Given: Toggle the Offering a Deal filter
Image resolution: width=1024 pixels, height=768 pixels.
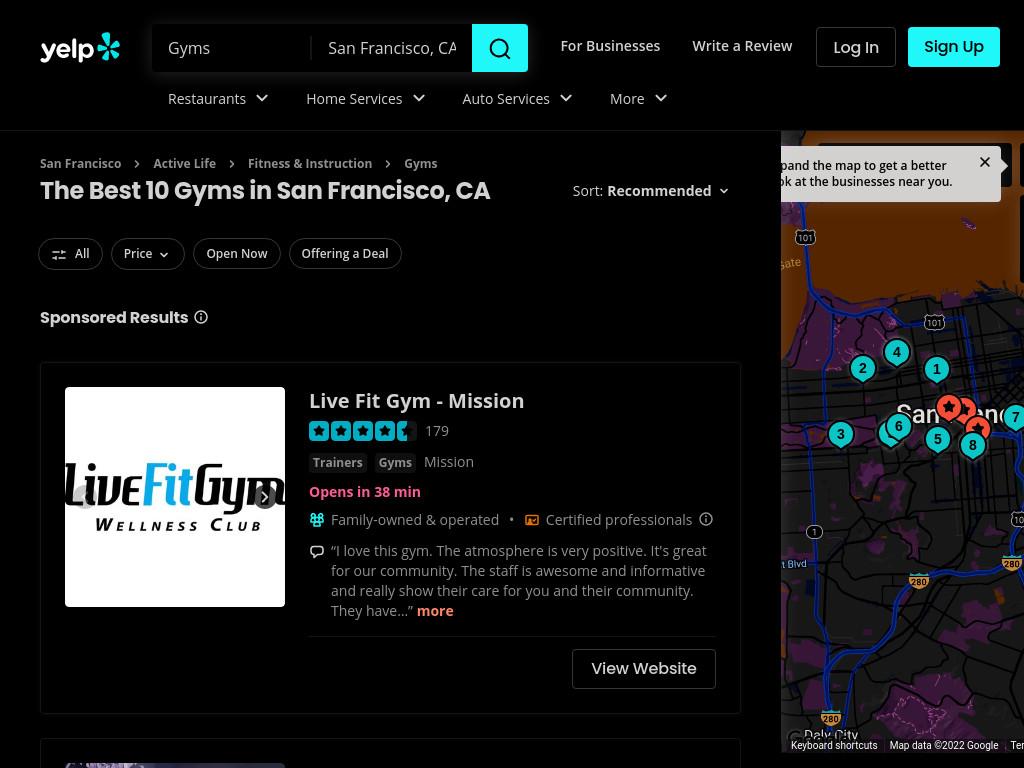Looking at the screenshot, I should pyautogui.click(x=345, y=254).
